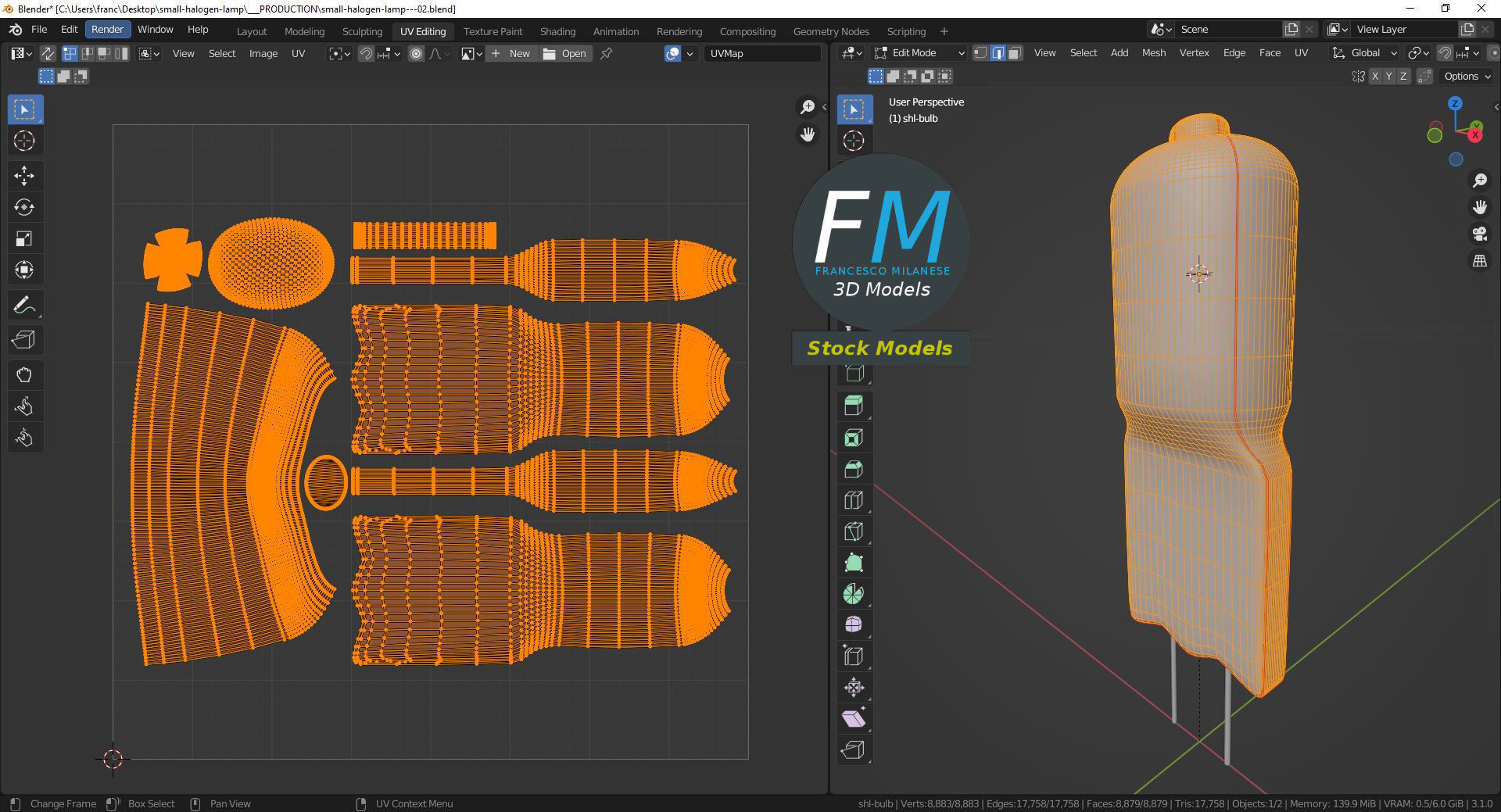The width and height of the screenshot is (1501, 812).
Task: Enable proportional editing in UV editor
Action: (x=417, y=53)
